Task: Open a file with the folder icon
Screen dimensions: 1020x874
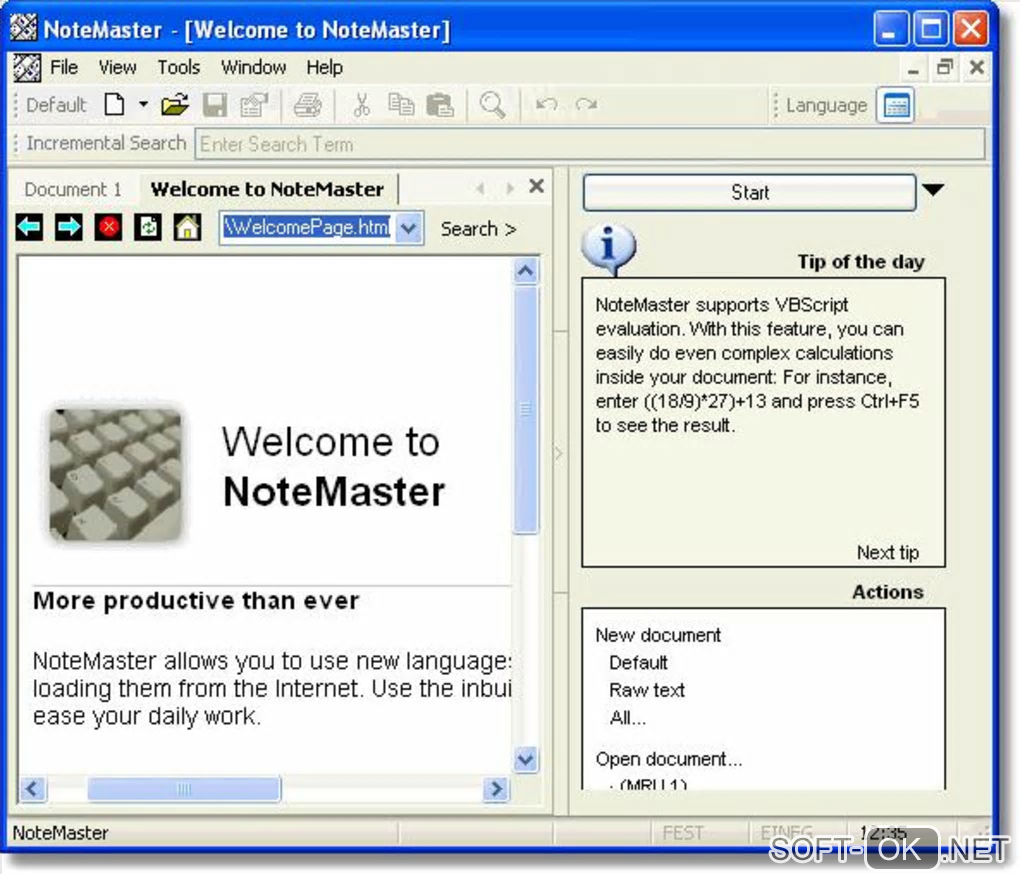Action: tap(175, 104)
